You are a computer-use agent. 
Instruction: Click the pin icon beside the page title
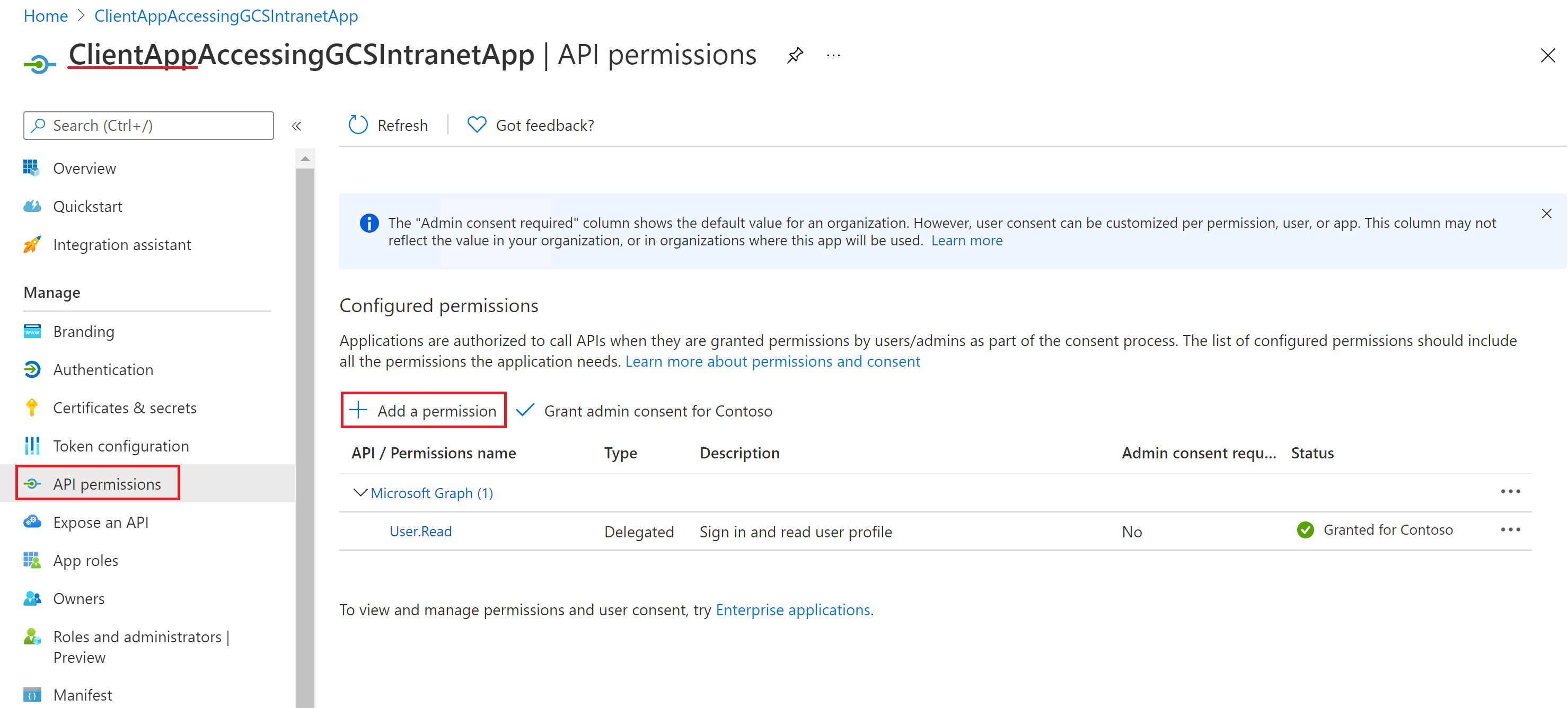pos(795,56)
